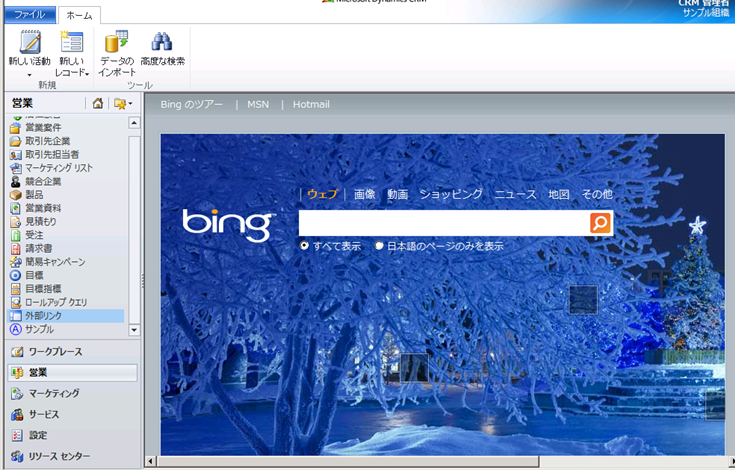Click the マーケティング リスト icon
Image resolution: width=735 pixels, height=470 pixels.
(x=15, y=168)
